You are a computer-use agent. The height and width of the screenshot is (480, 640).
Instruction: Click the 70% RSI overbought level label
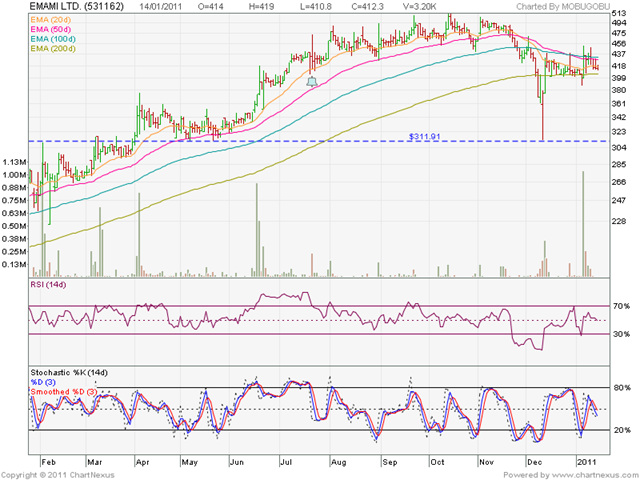[x=621, y=306]
